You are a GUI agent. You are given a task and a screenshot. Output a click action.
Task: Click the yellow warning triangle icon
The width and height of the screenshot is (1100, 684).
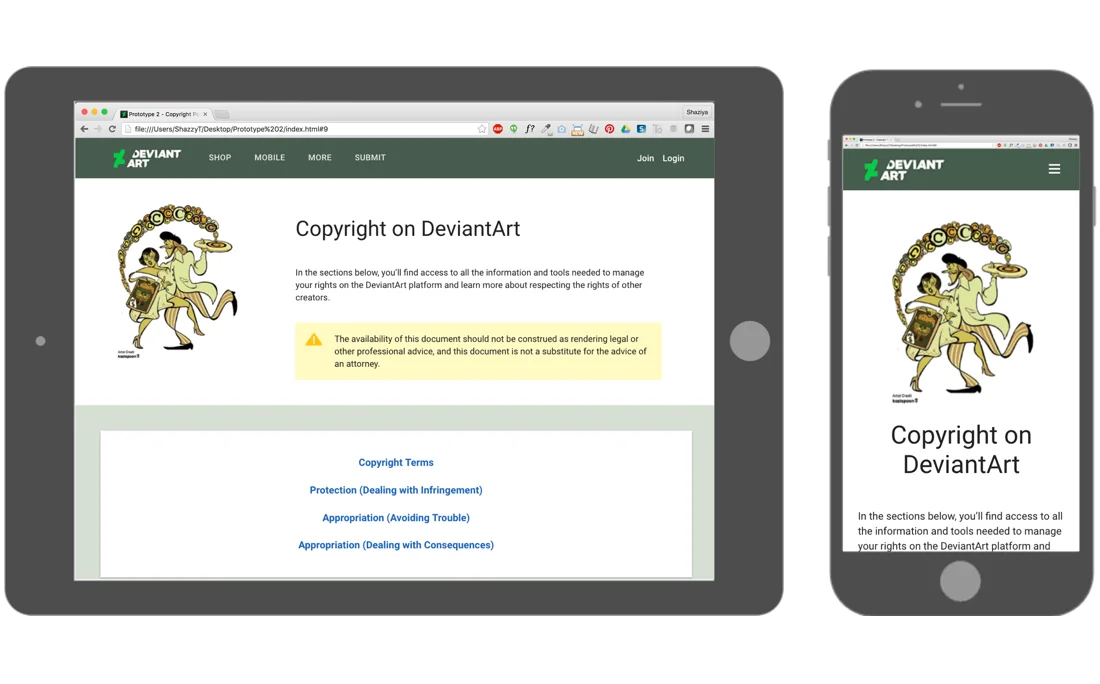[314, 340]
